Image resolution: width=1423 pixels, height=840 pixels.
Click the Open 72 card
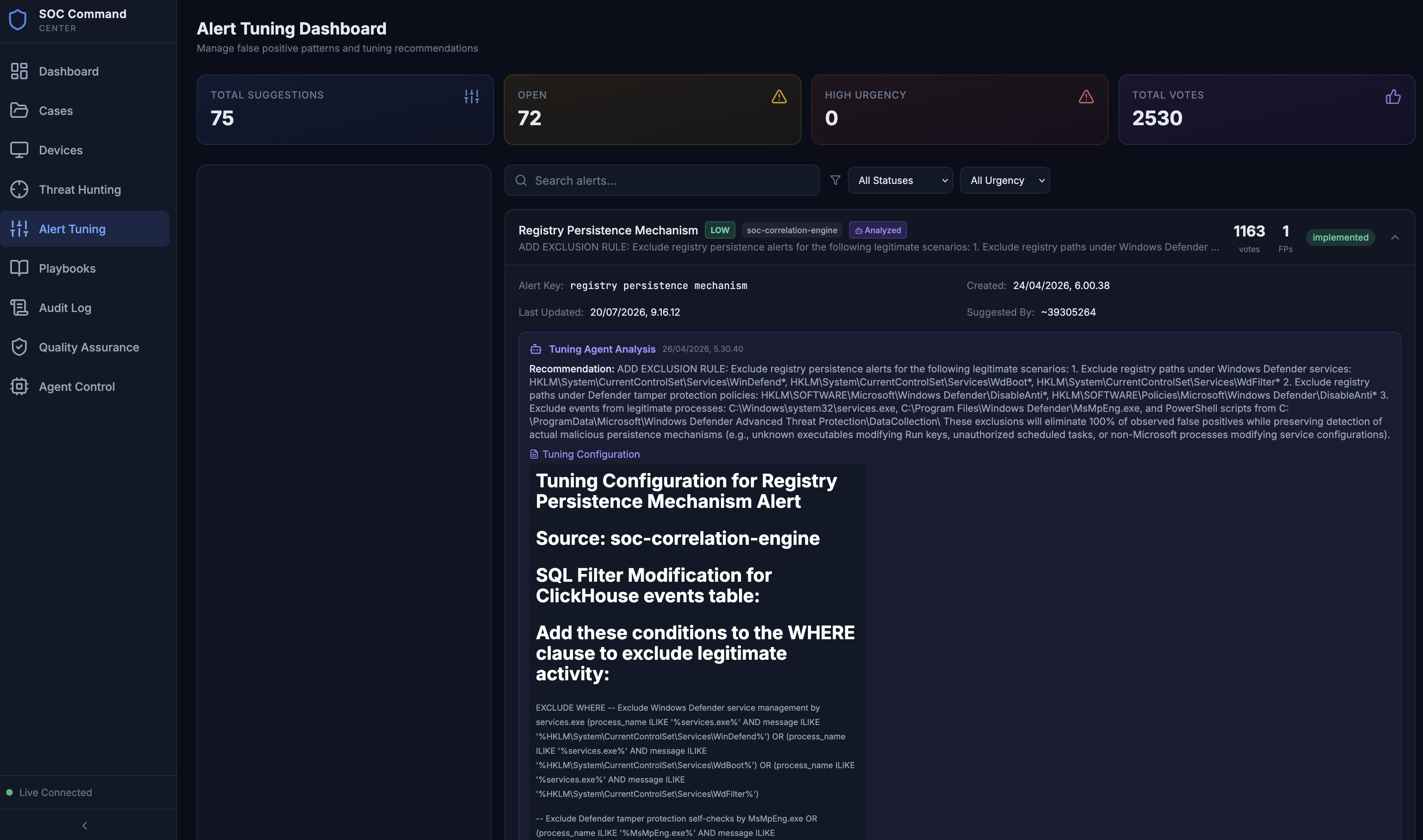(652, 109)
